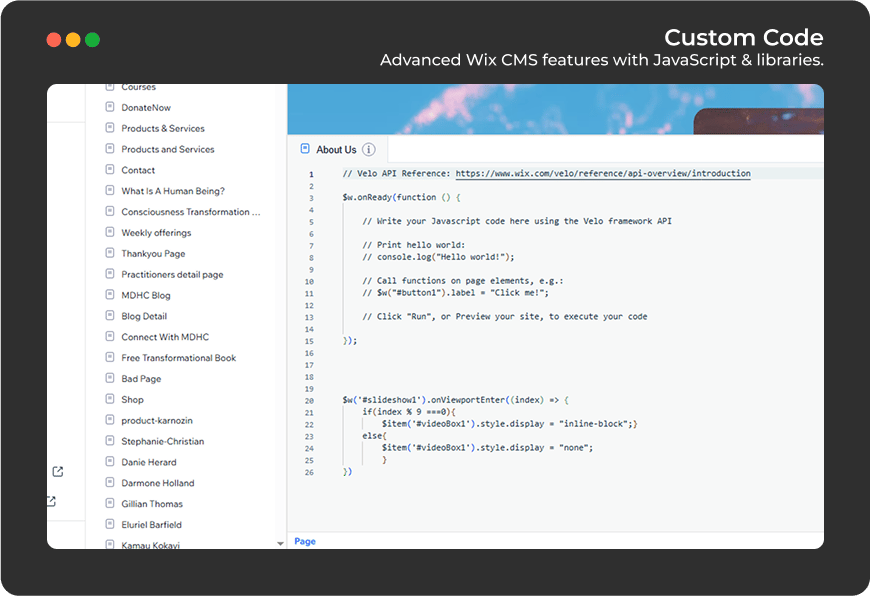870x596 pixels.
Task: Open the Gillian Thomas page
Action: click(x=152, y=504)
